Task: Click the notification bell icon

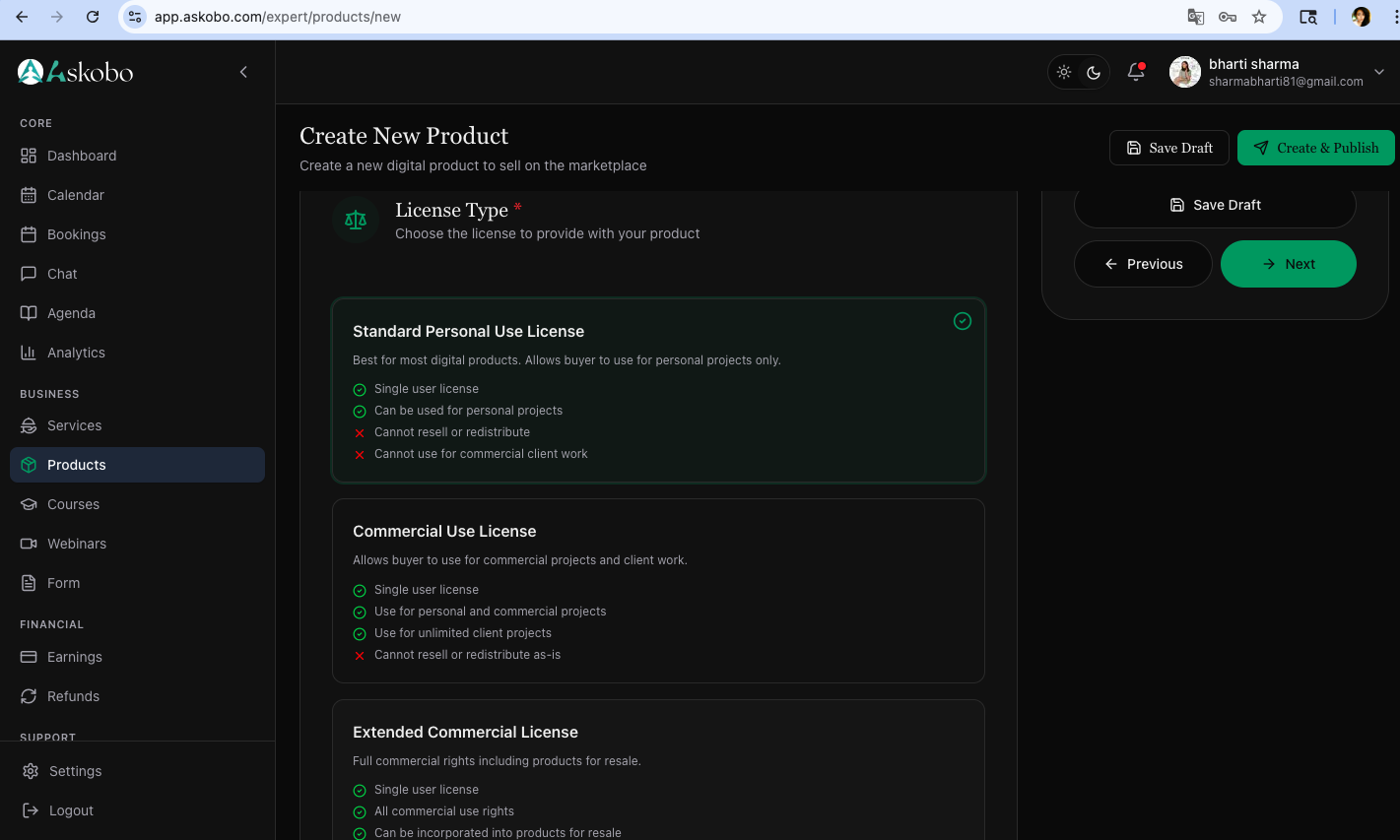Action: point(1135,72)
